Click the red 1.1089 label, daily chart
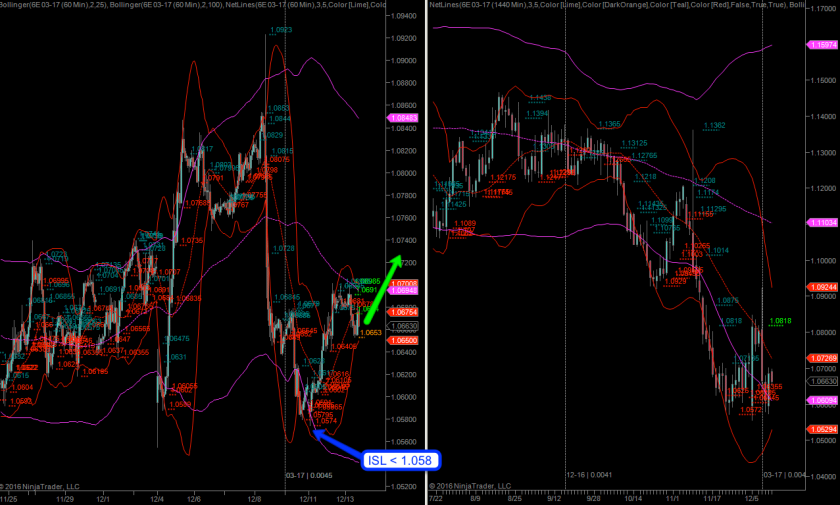 point(465,224)
